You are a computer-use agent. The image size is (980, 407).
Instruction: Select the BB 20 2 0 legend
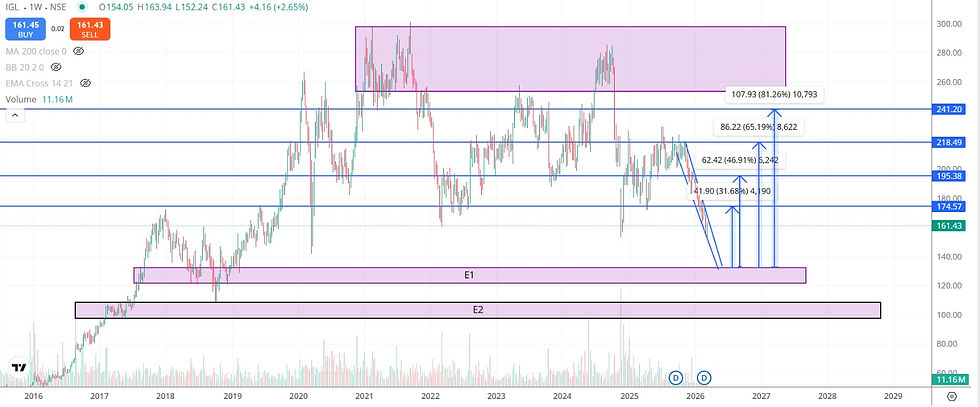point(25,67)
